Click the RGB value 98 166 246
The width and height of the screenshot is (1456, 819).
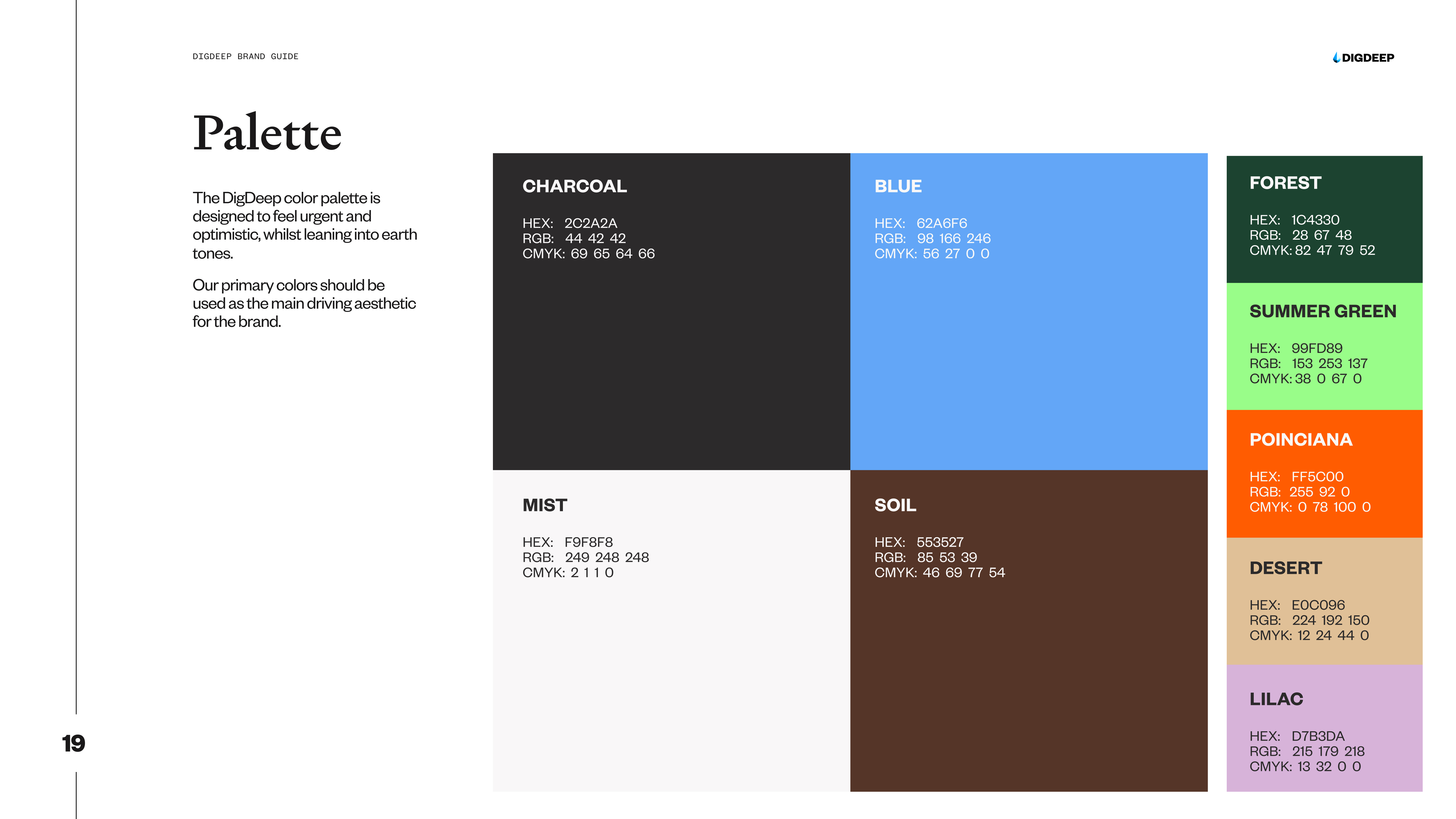(x=954, y=239)
